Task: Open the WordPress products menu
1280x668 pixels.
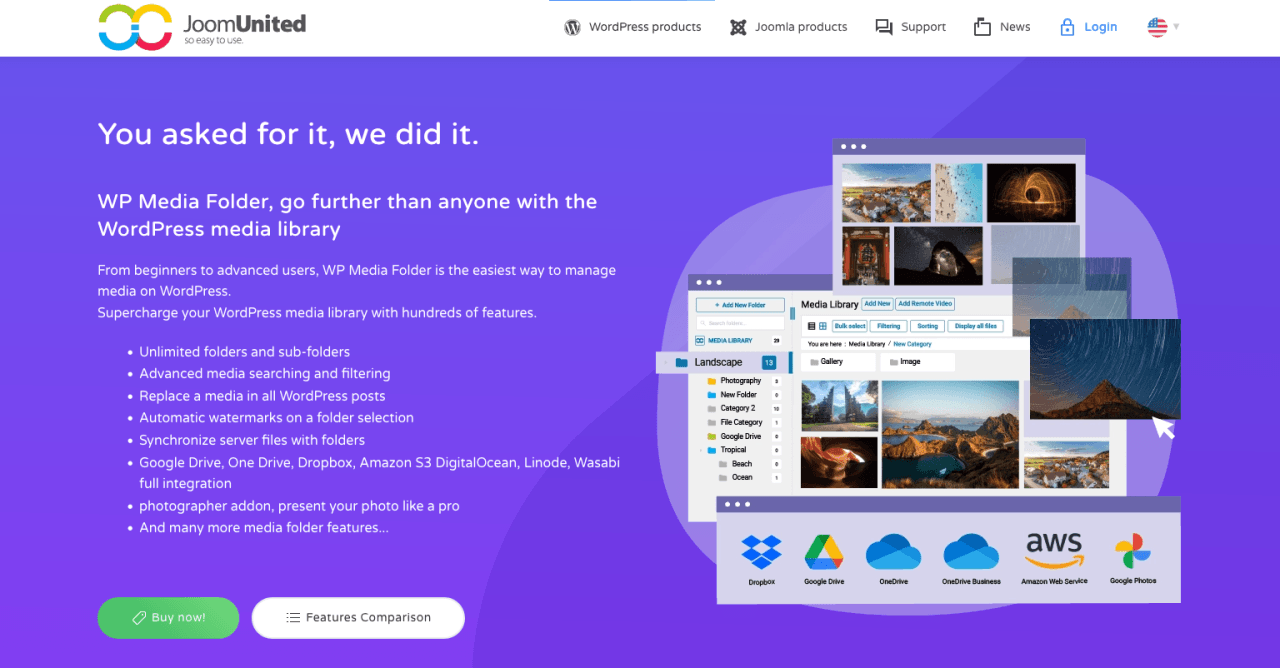Action: pyautogui.click(x=645, y=27)
